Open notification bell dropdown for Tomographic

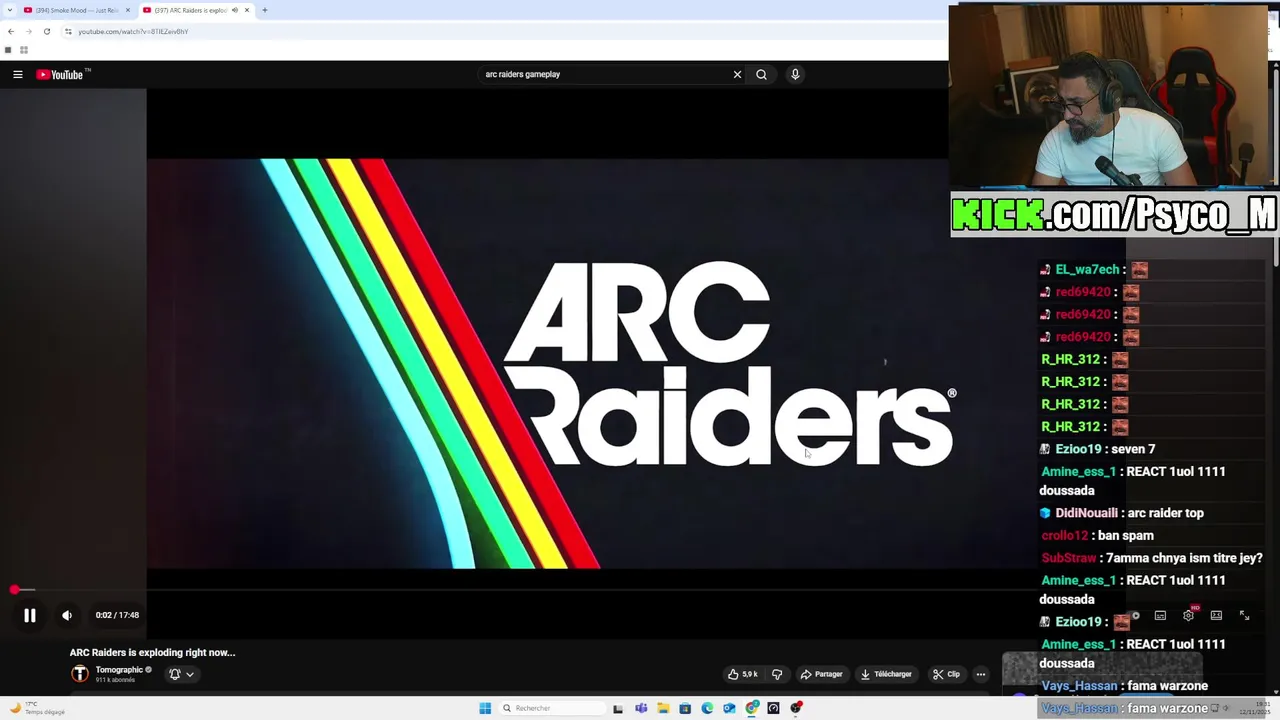tap(181, 674)
